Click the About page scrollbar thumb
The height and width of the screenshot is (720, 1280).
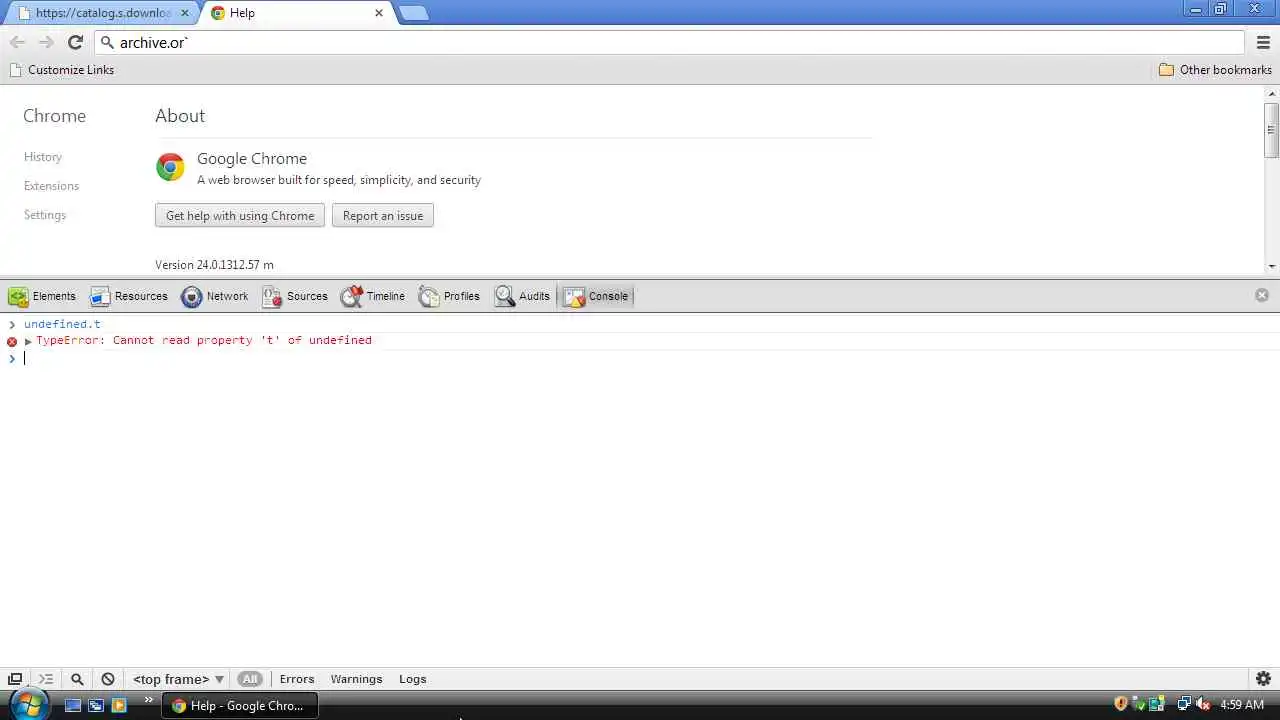click(1271, 130)
